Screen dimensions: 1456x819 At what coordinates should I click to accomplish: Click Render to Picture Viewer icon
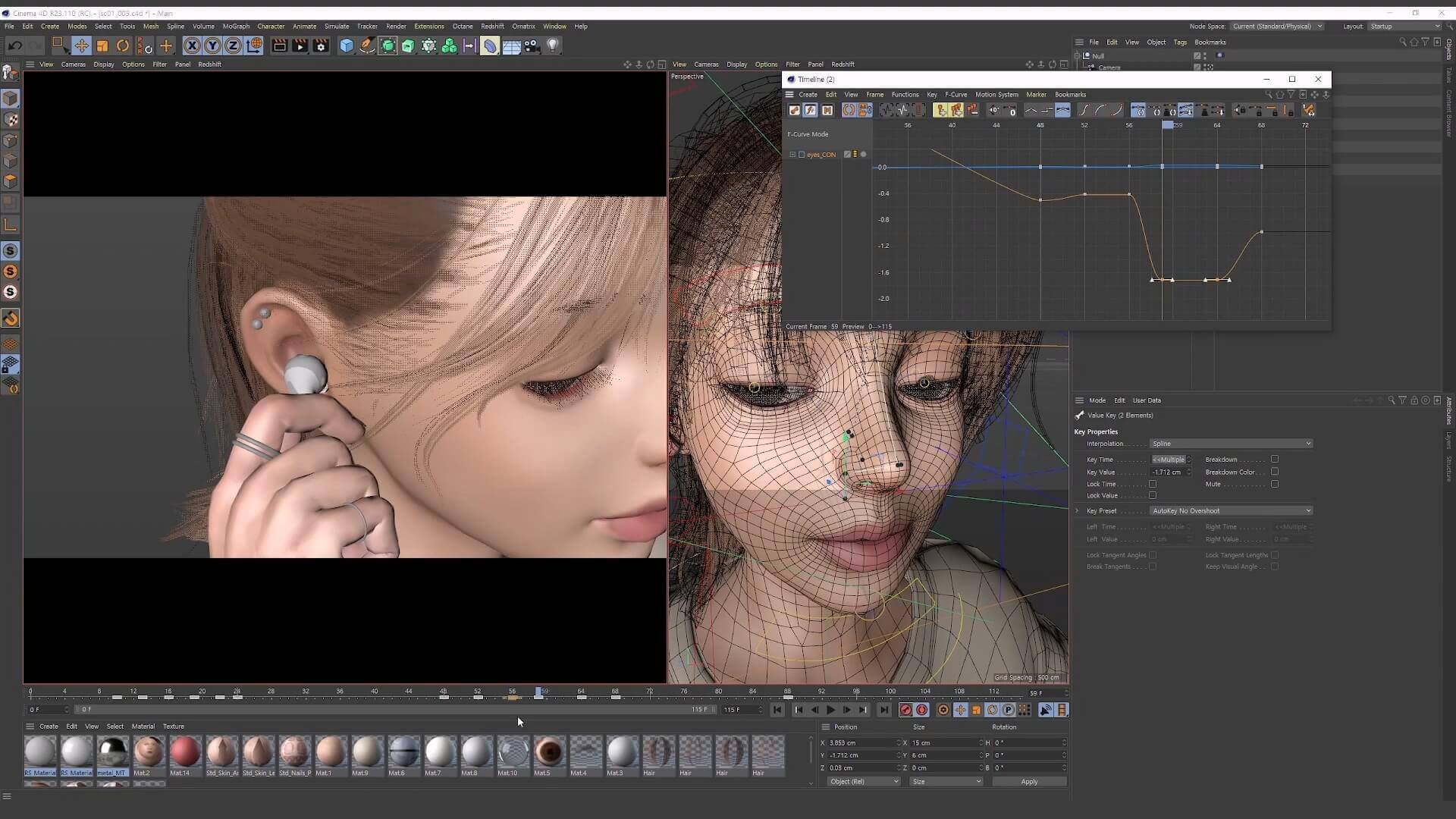point(300,46)
